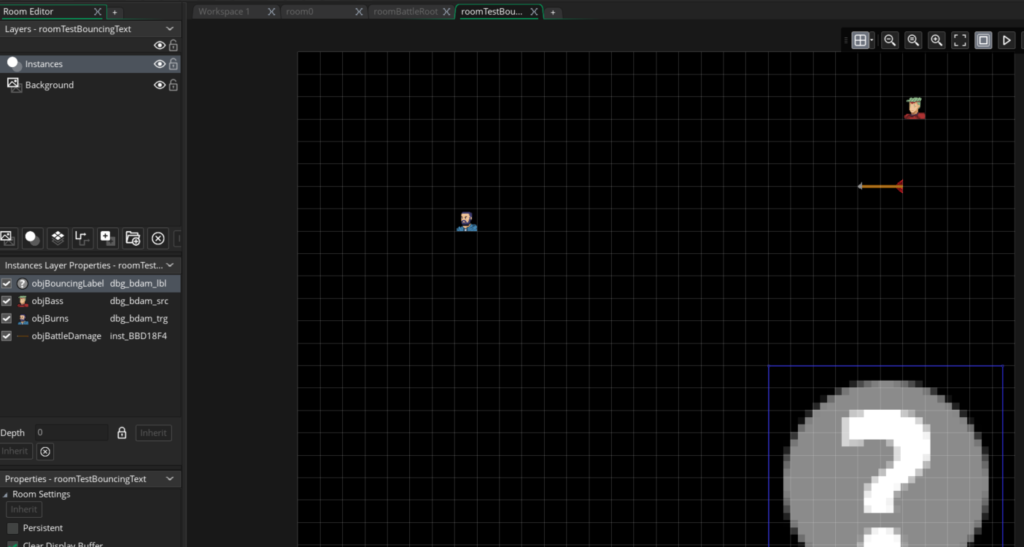Viewport: 1024px width, 547px height.
Task: Select the large question mark instance on canvas
Action: [886, 457]
